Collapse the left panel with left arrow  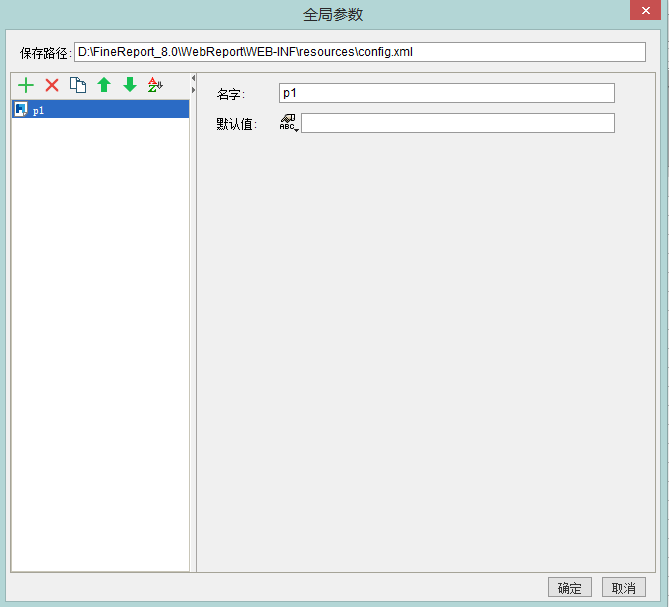click(193, 78)
